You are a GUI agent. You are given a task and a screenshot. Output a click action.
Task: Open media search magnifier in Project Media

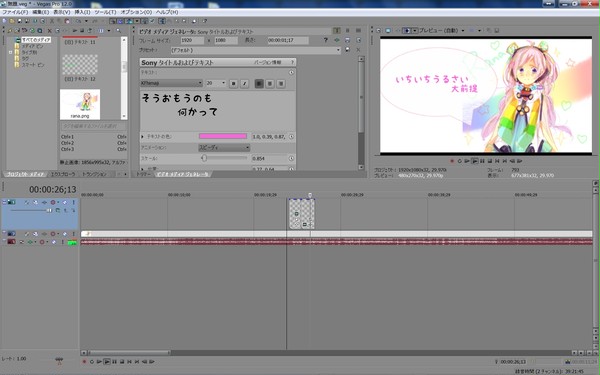tap(118, 30)
